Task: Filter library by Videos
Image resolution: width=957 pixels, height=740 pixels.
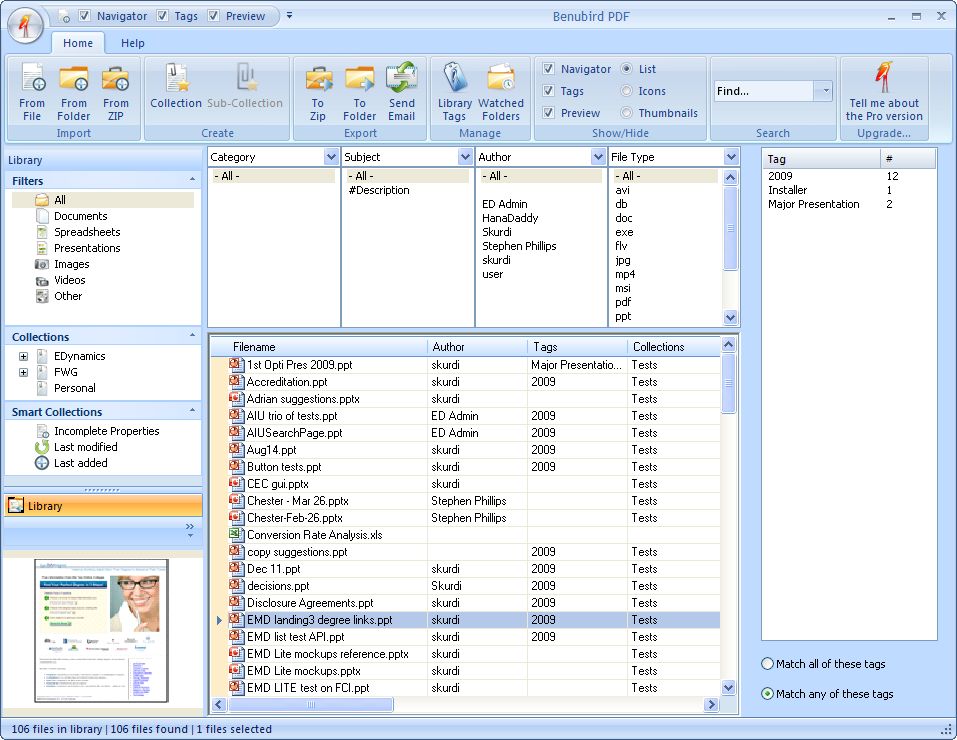Action: [x=69, y=280]
